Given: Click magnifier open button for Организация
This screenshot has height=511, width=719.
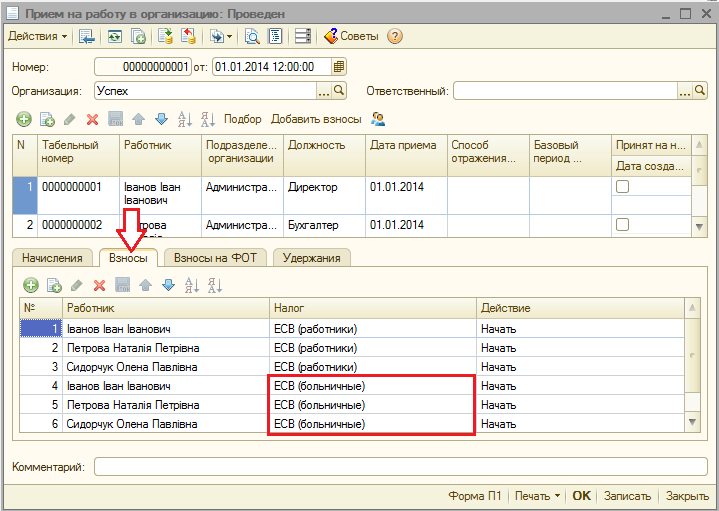Looking at the screenshot, I should click(339, 91).
